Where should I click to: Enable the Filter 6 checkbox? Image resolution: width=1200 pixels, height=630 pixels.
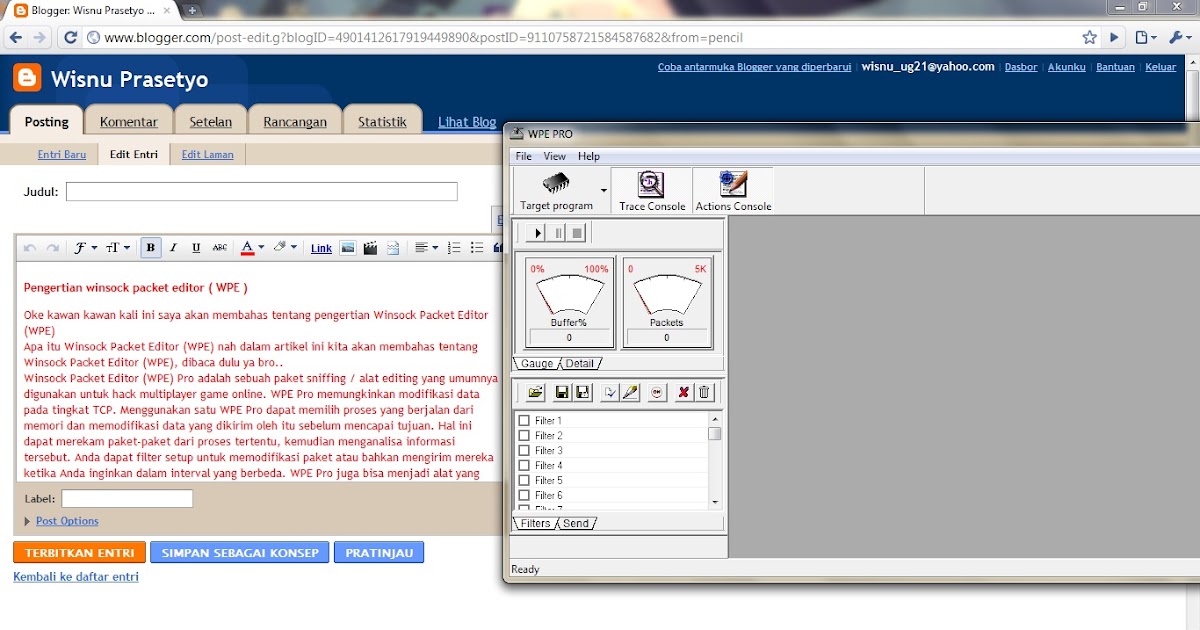point(524,496)
